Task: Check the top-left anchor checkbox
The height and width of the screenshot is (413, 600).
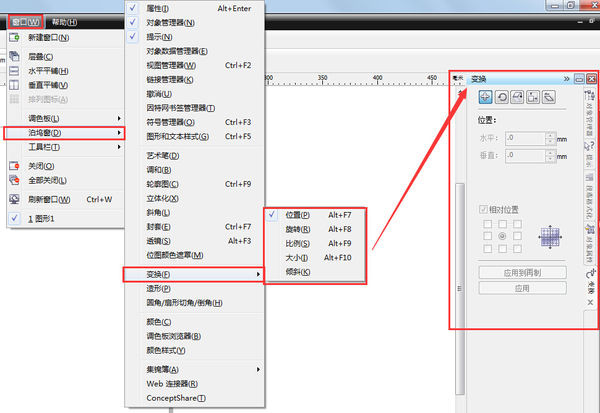Action: [488, 224]
